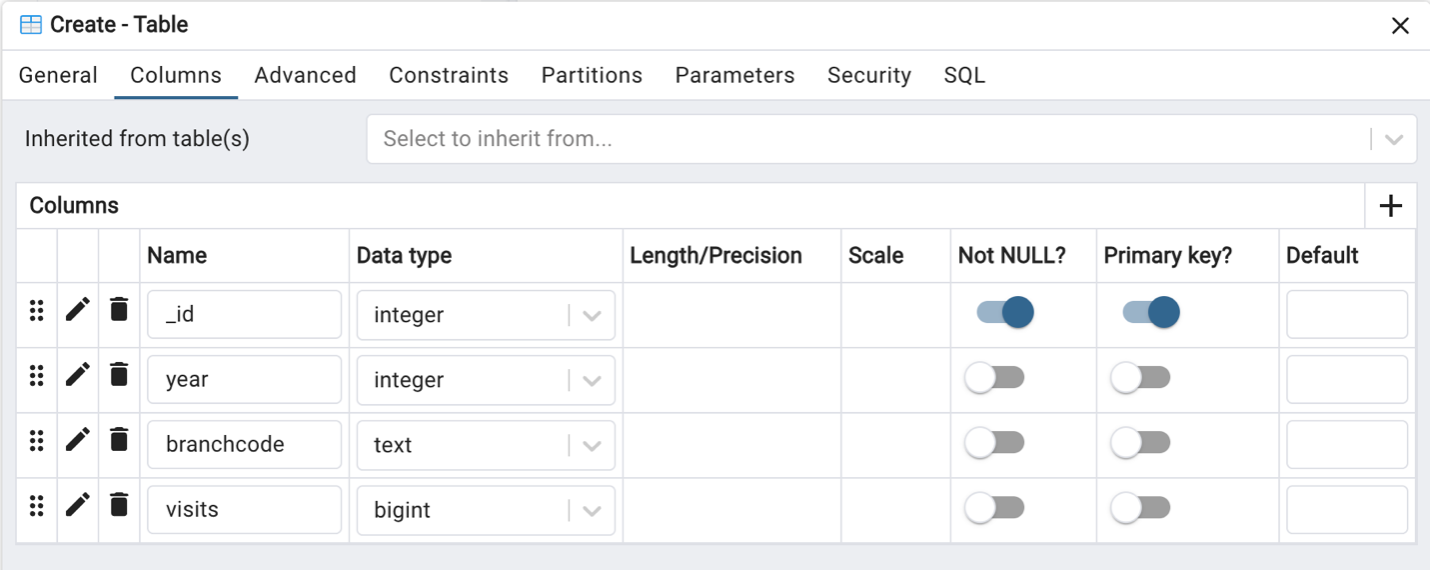Open Inherited from table(s) dropdown

tap(892, 139)
